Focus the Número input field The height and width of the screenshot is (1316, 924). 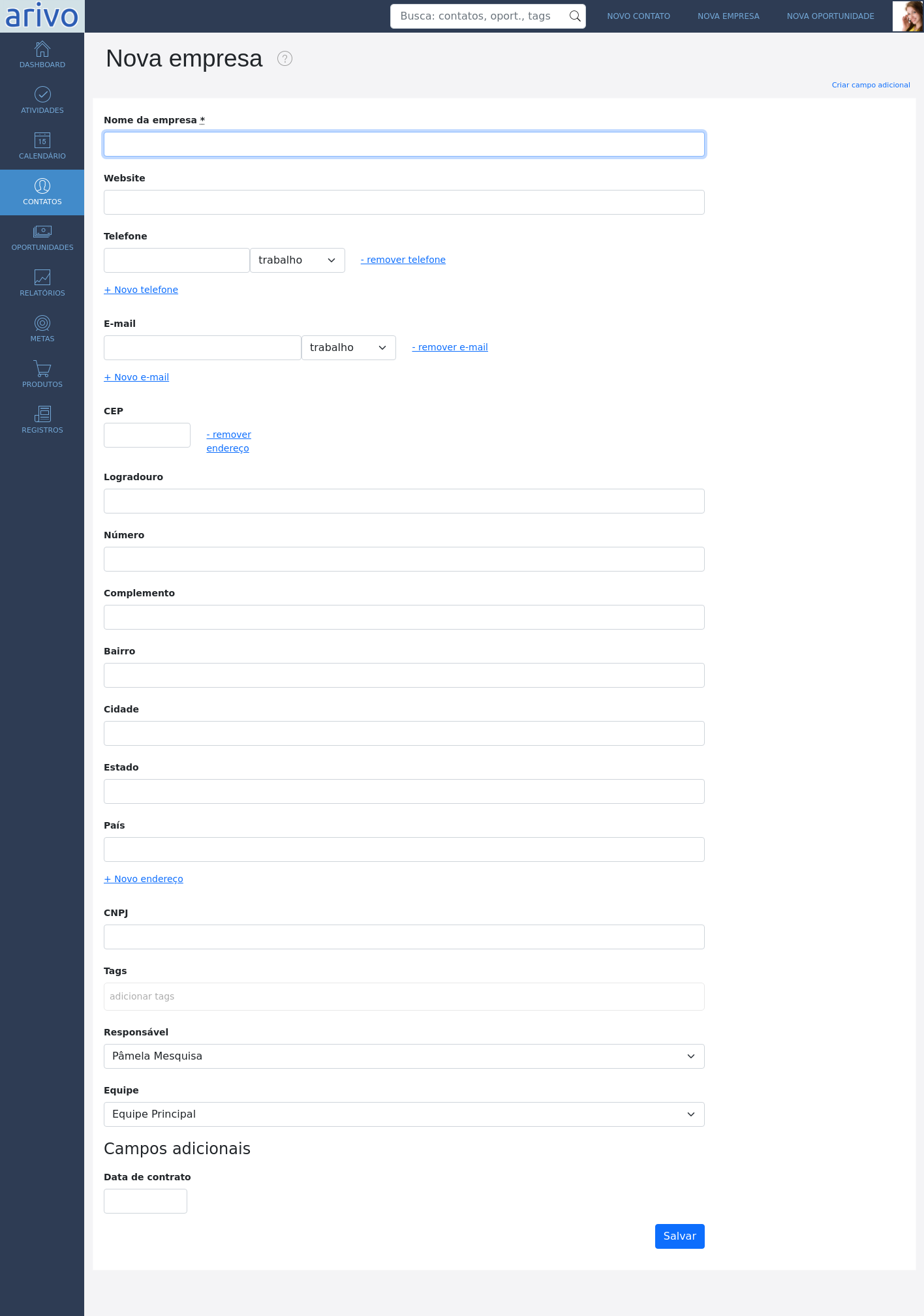pos(404,559)
